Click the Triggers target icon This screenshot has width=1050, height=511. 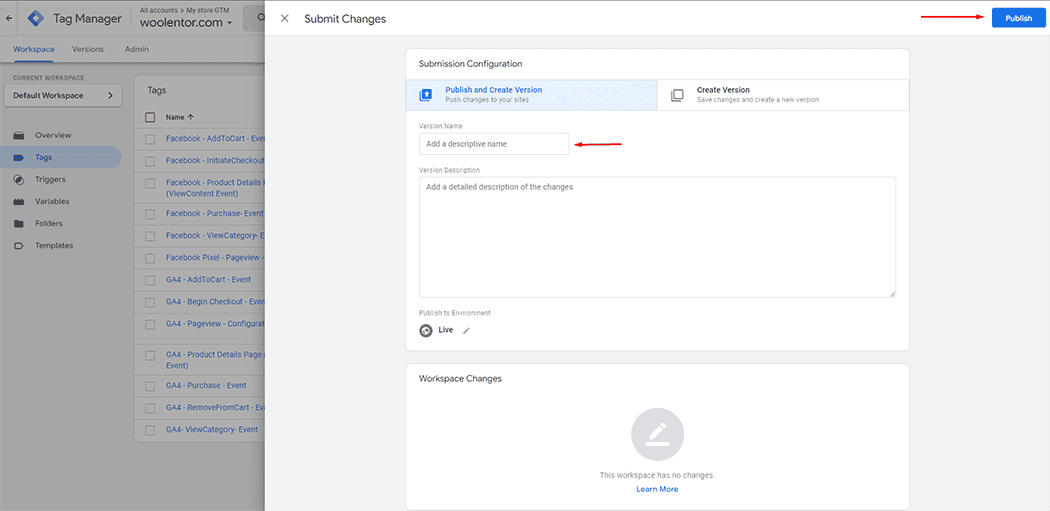point(19,179)
